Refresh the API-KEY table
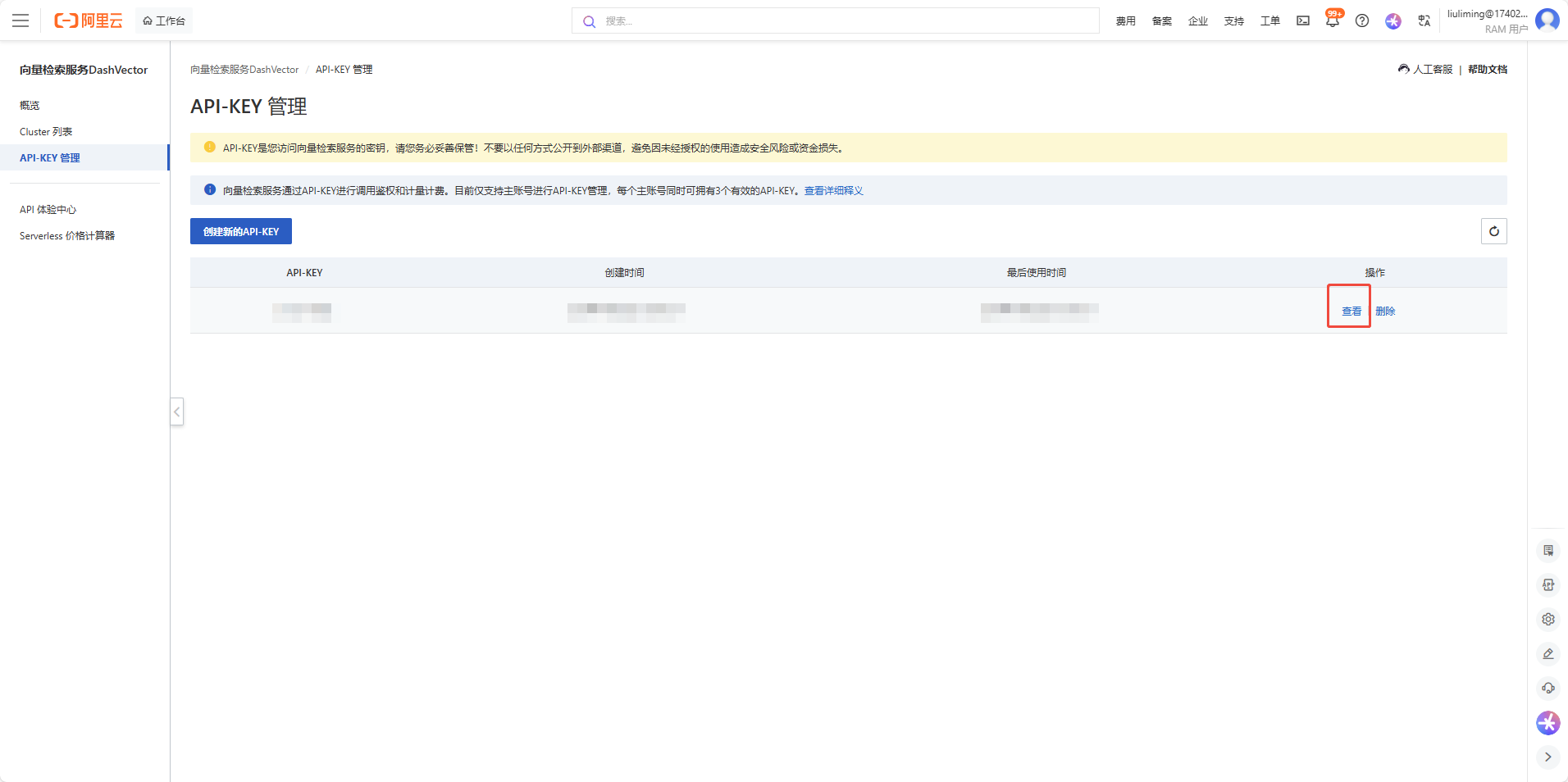The height and width of the screenshot is (782, 1568). 1493,231
